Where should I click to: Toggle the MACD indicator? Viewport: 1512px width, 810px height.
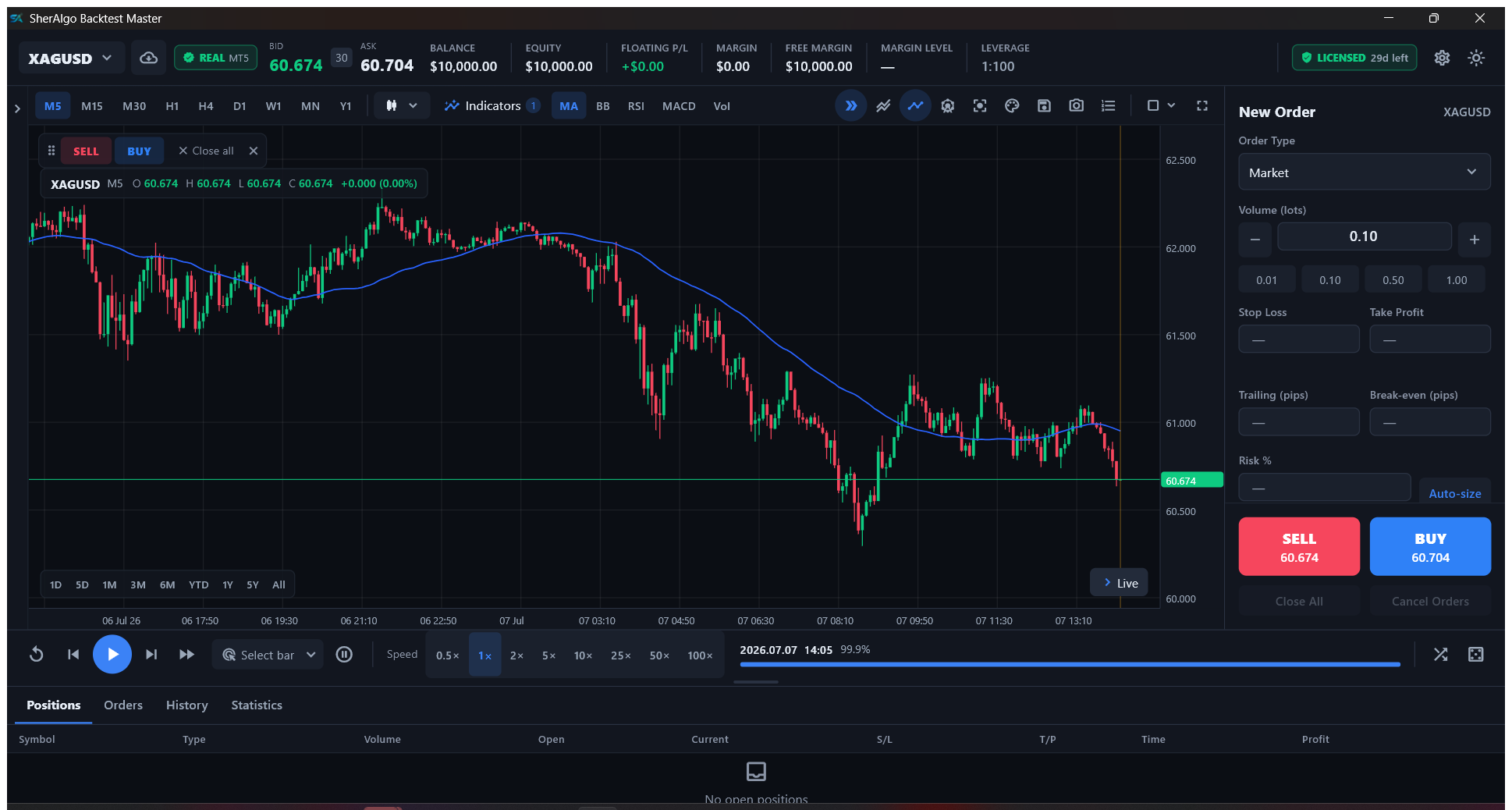[679, 106]
